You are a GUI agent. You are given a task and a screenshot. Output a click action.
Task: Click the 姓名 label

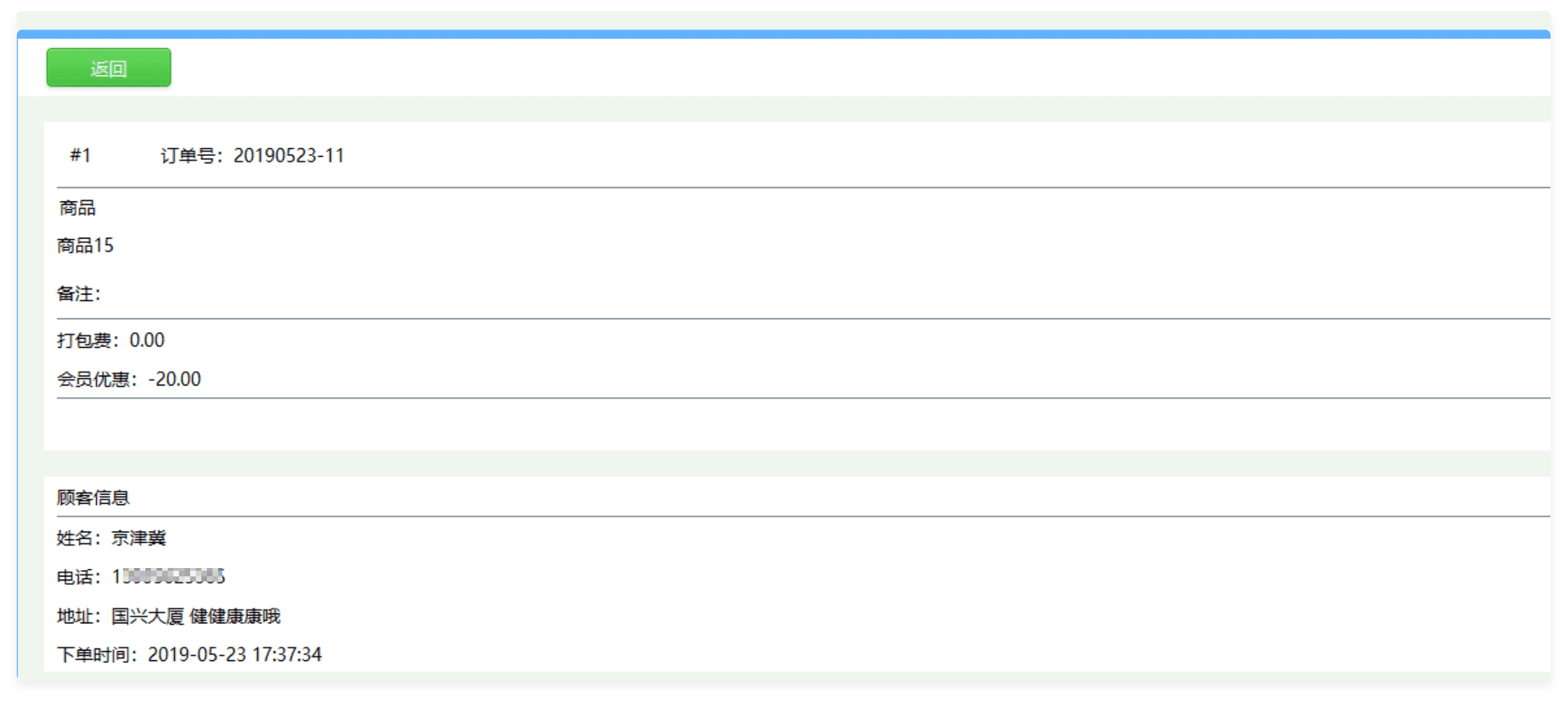tap(76, 538)
